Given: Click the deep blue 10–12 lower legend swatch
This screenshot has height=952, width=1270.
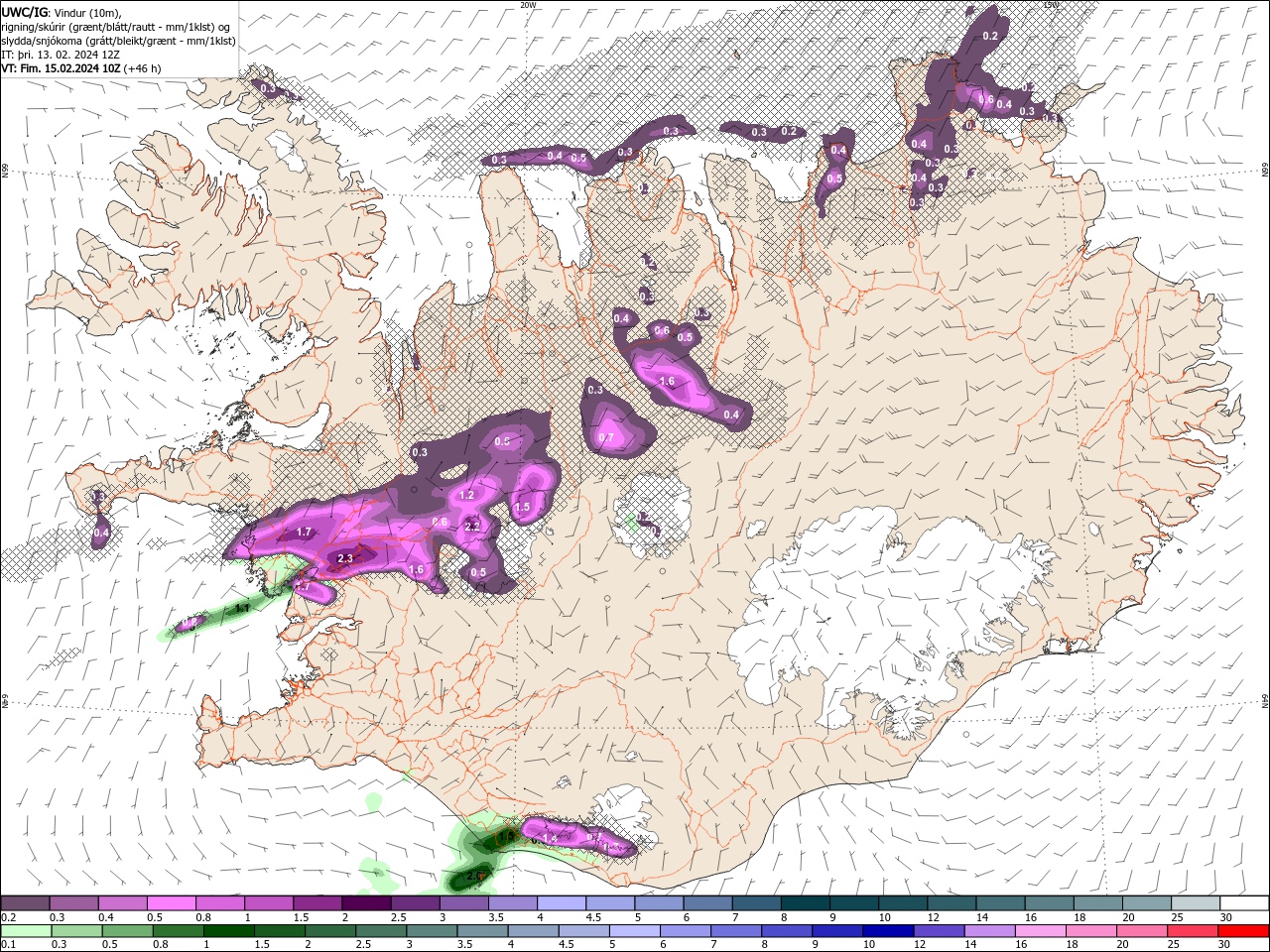Looking at the screenshot, I should tap(888, 931).
